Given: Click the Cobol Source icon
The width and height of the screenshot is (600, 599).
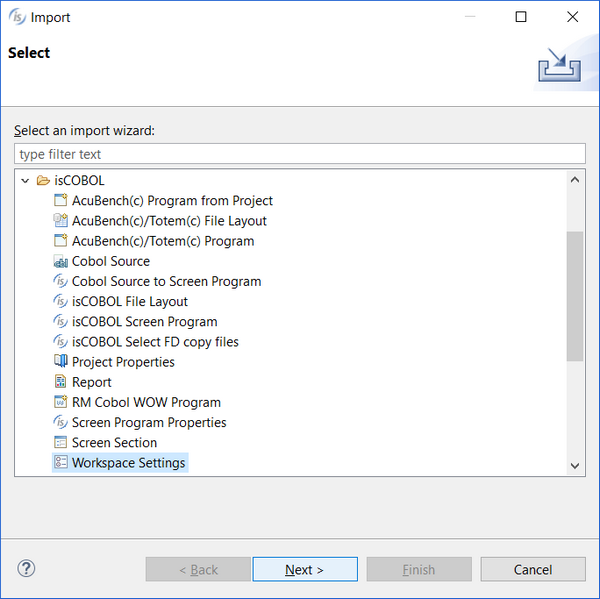Looking at the screenshot, I should coord(60,261).
